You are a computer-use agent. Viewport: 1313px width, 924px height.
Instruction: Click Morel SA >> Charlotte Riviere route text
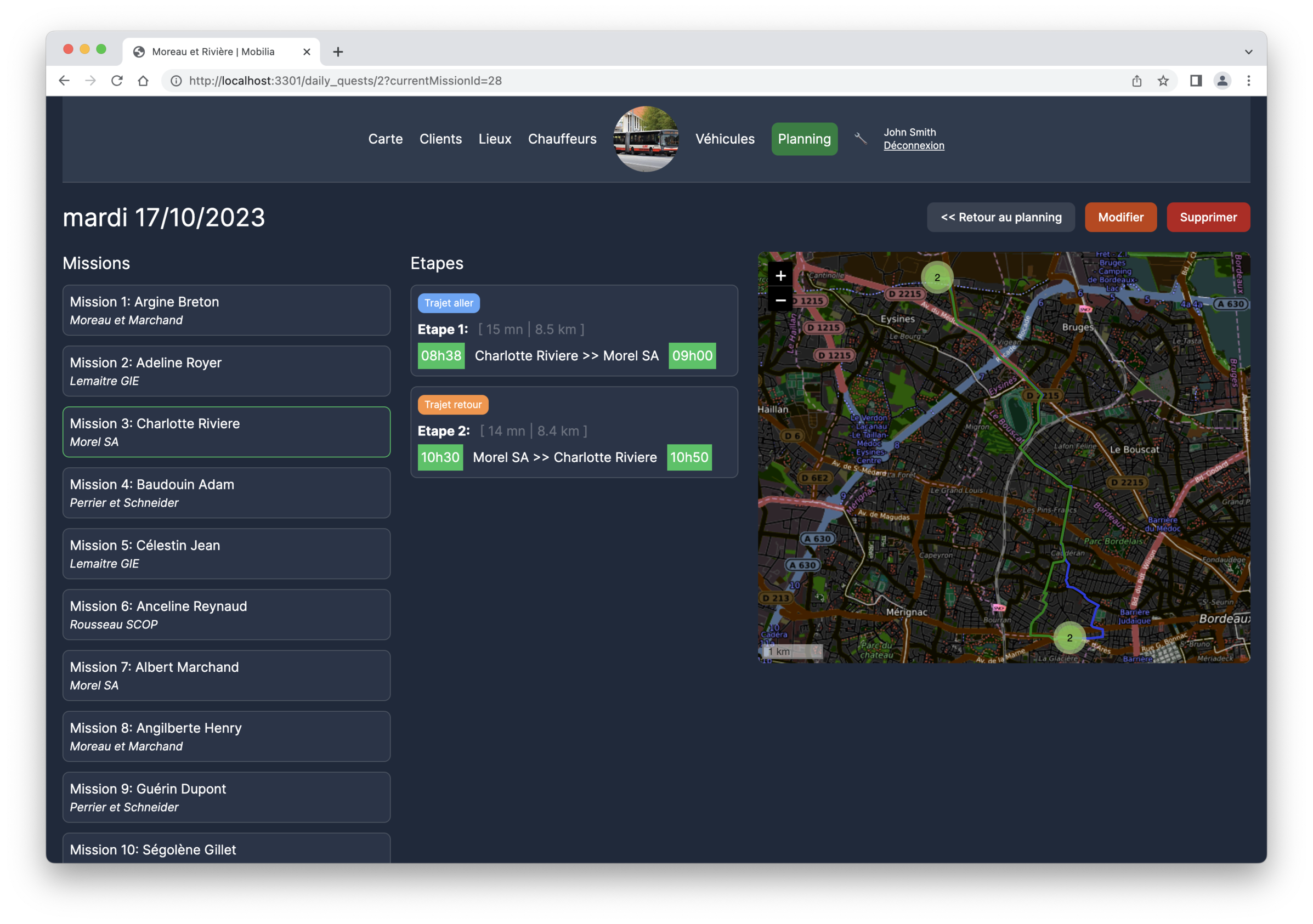[x=564, y=457]
